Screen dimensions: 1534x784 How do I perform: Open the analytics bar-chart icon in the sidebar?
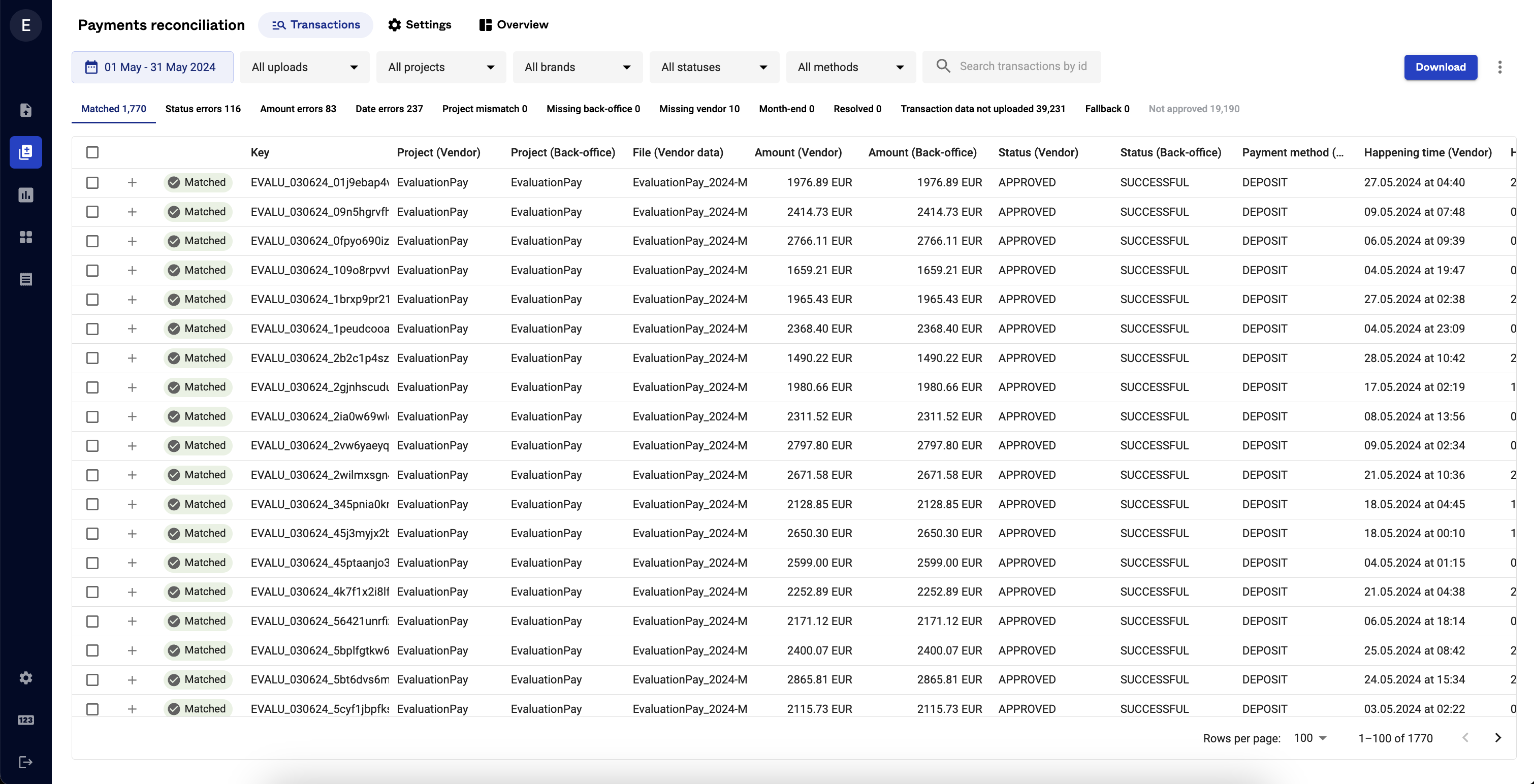25,194
